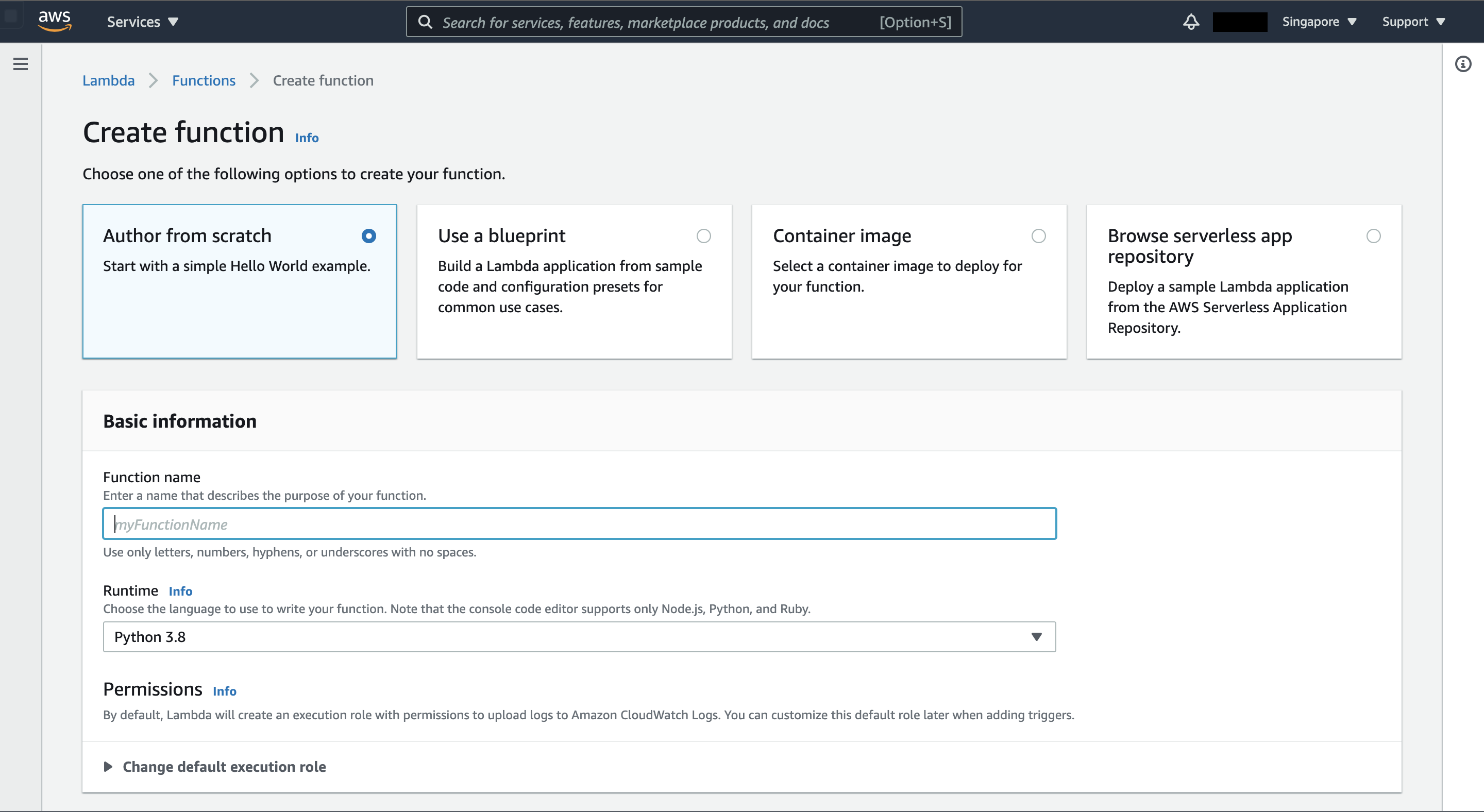The width and height of the screenshot is (1484, 812).
Task: Click Info link next to Runtime
Action: coord(180,591)
